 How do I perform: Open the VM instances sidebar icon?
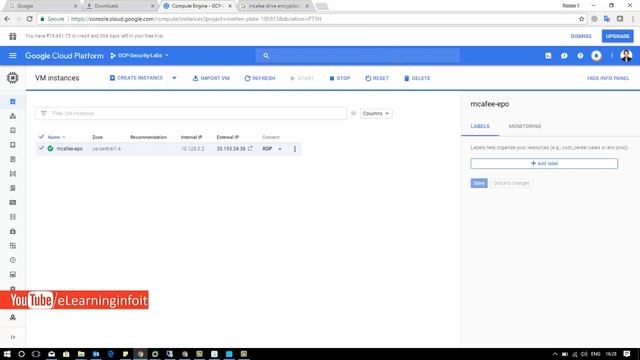click(x=13, y=102)
